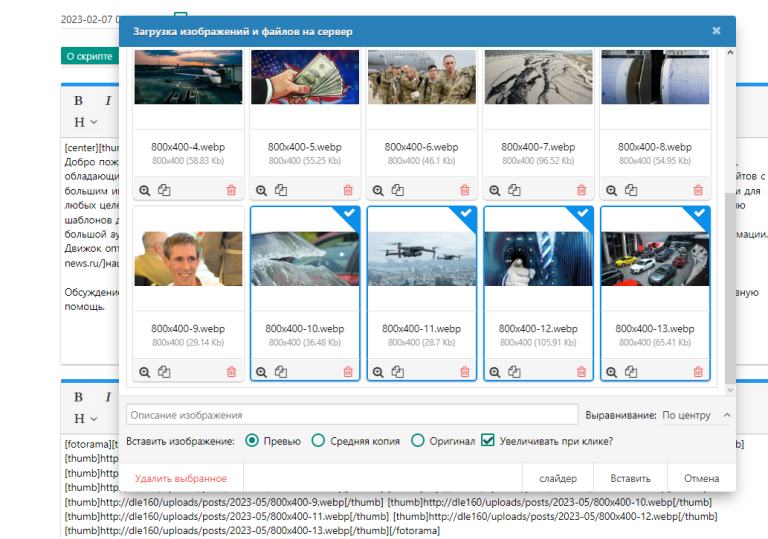Delete 800x400-13.webp using trash icon
The image size is (768, 539).
pos(697,372)
